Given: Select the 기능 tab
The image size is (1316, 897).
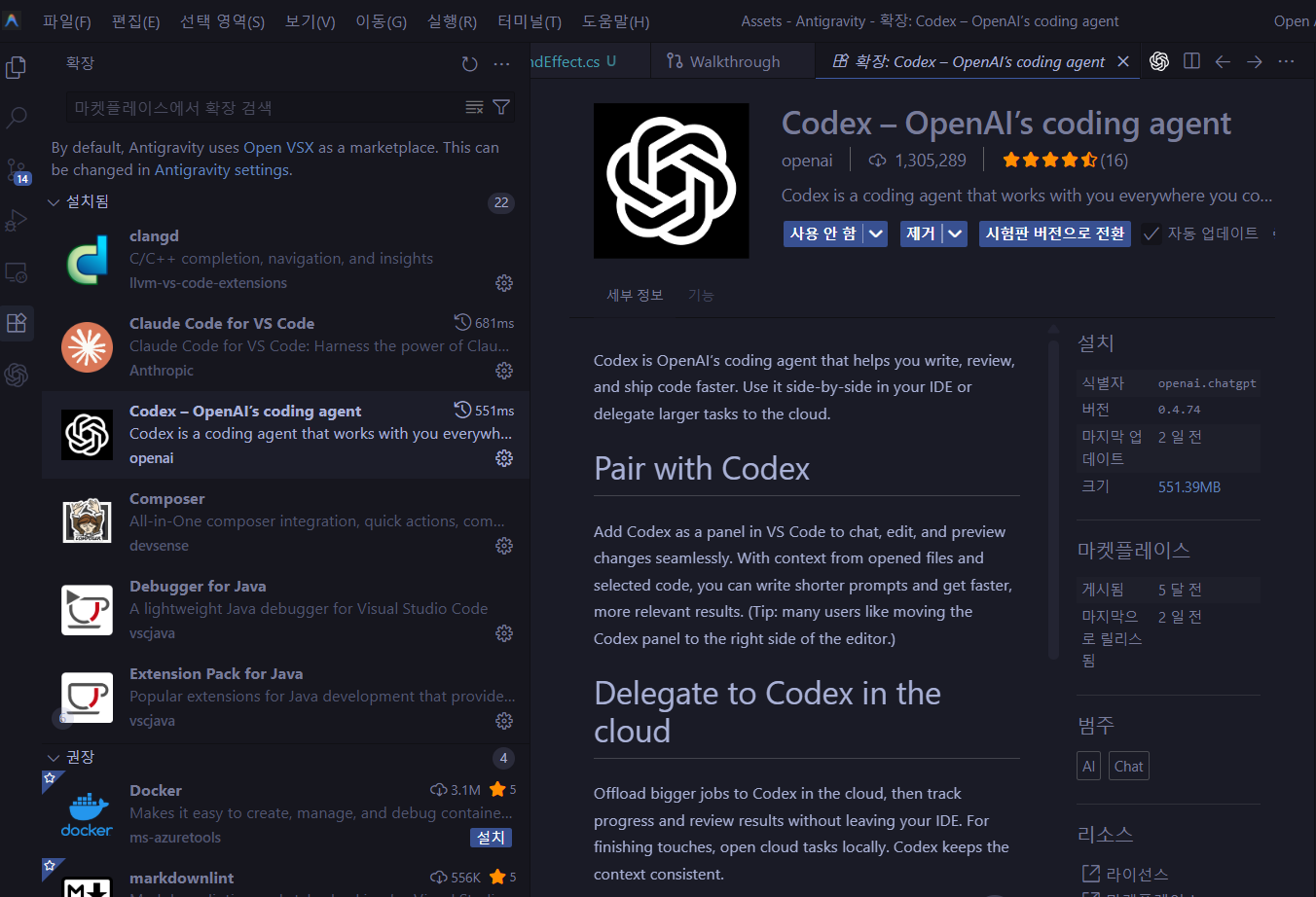Looking at the screenshot, I should click(x=701, y=296).
